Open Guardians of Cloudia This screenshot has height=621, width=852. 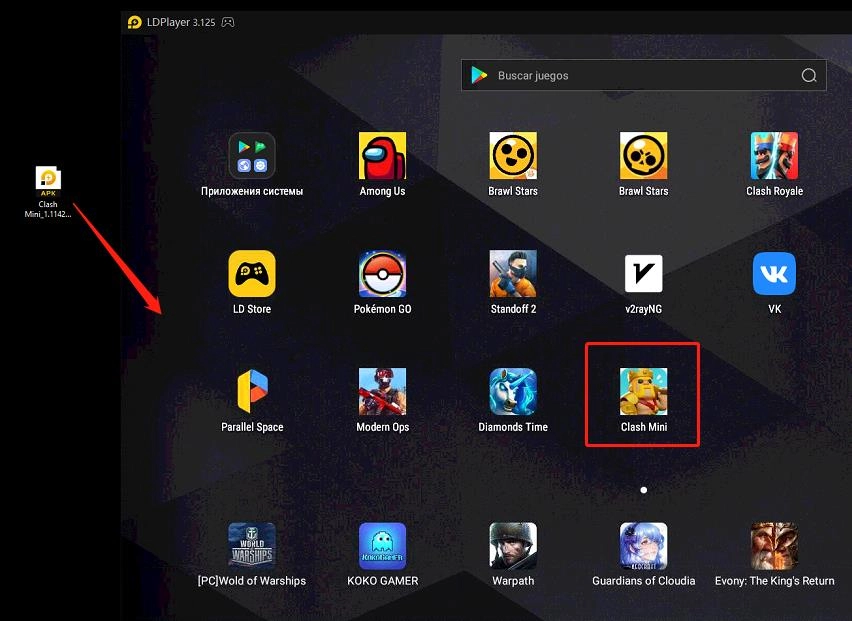coord(643,546)
